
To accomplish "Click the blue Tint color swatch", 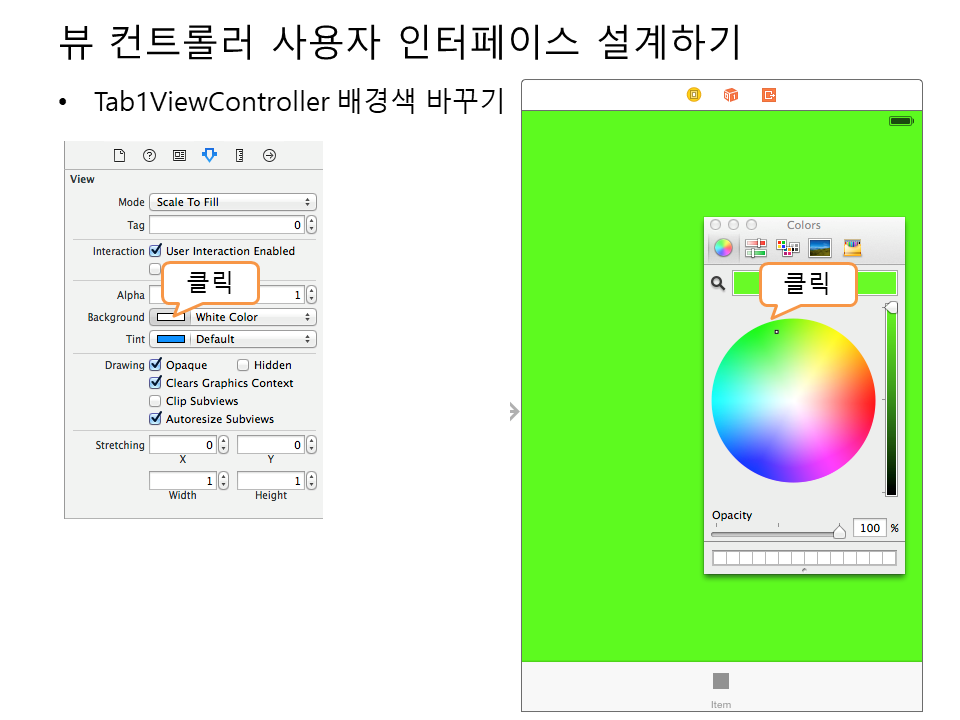I will click(171, 339).
